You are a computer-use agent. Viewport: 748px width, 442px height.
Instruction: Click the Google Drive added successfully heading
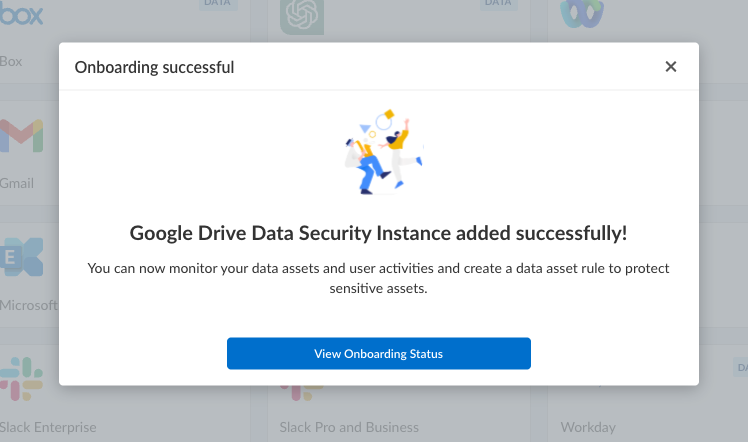click(378, 234)
